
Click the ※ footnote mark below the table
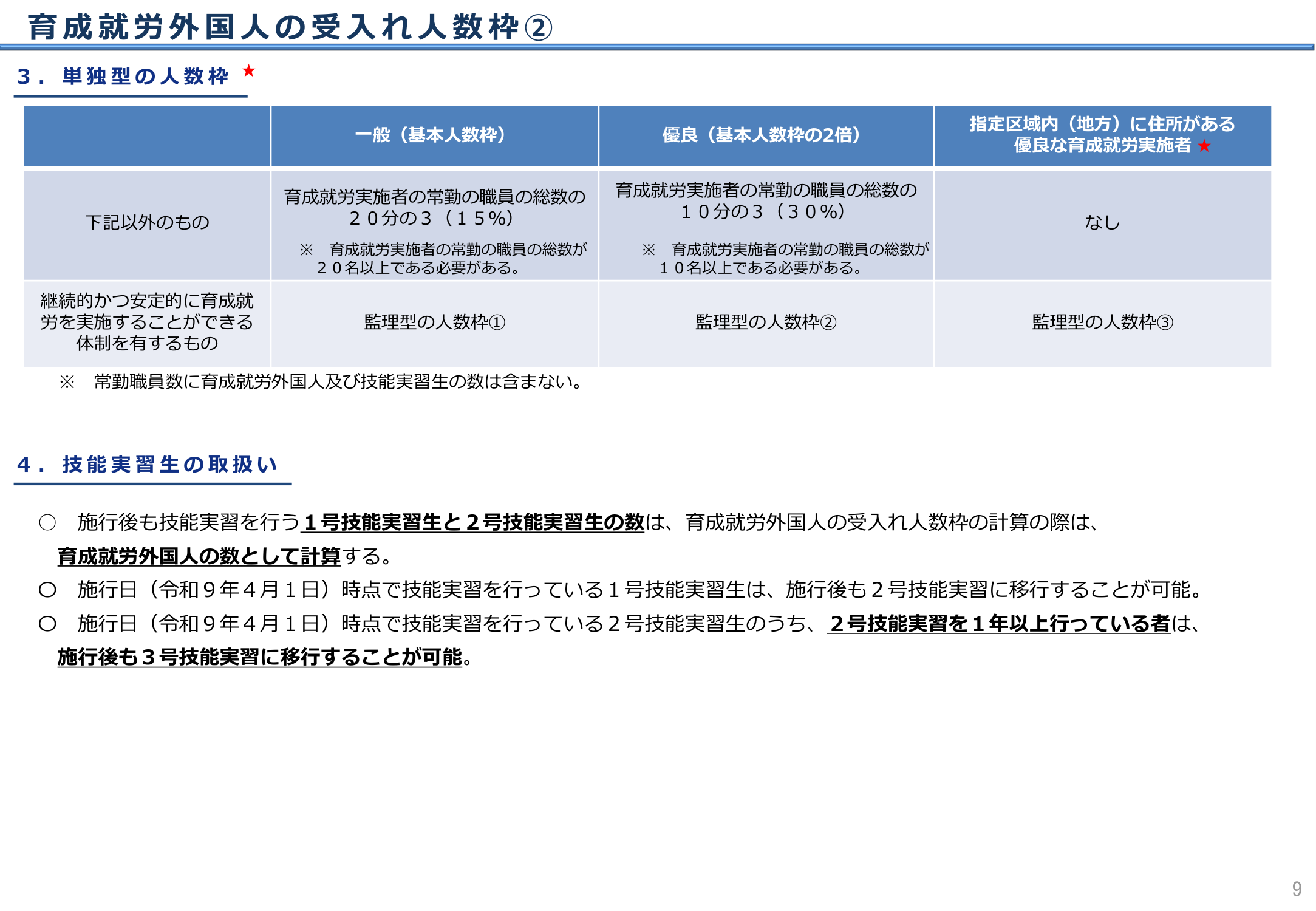(67, 382)
